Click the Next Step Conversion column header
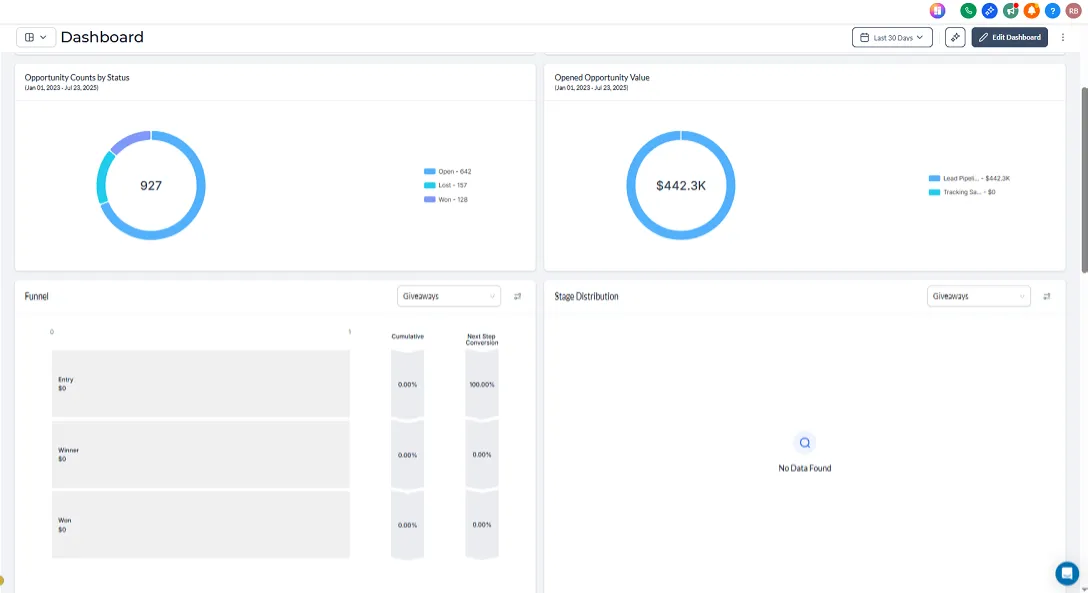Image resolution: width=1088 pixels, height=593 pixels. (482, 339)
